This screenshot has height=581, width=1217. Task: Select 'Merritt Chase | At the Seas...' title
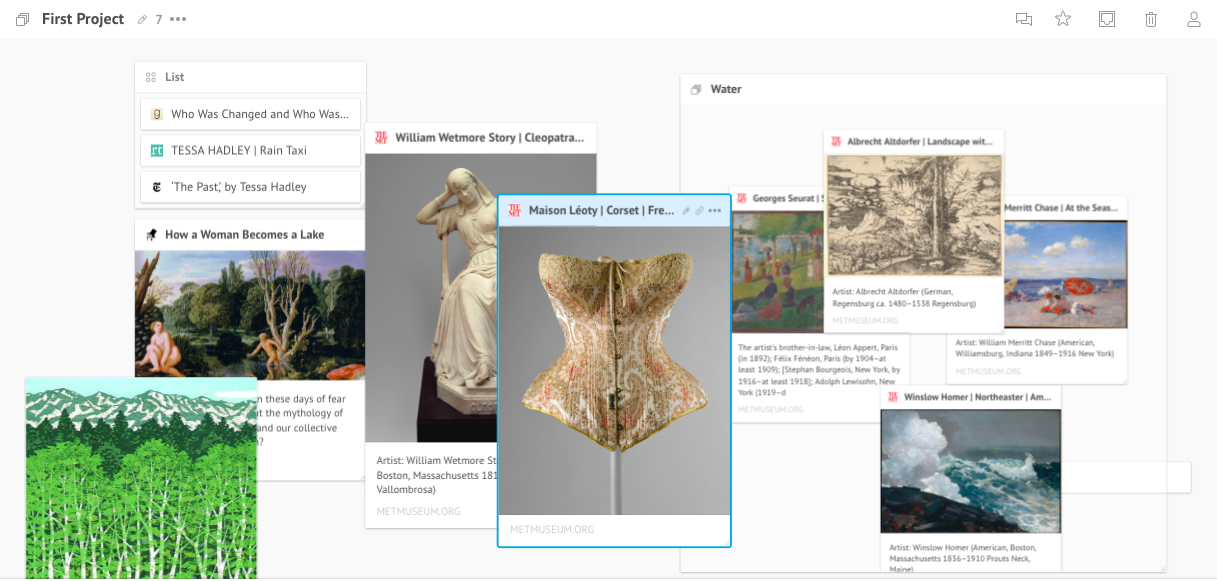pyautogui.click(x=1061, y=207)
